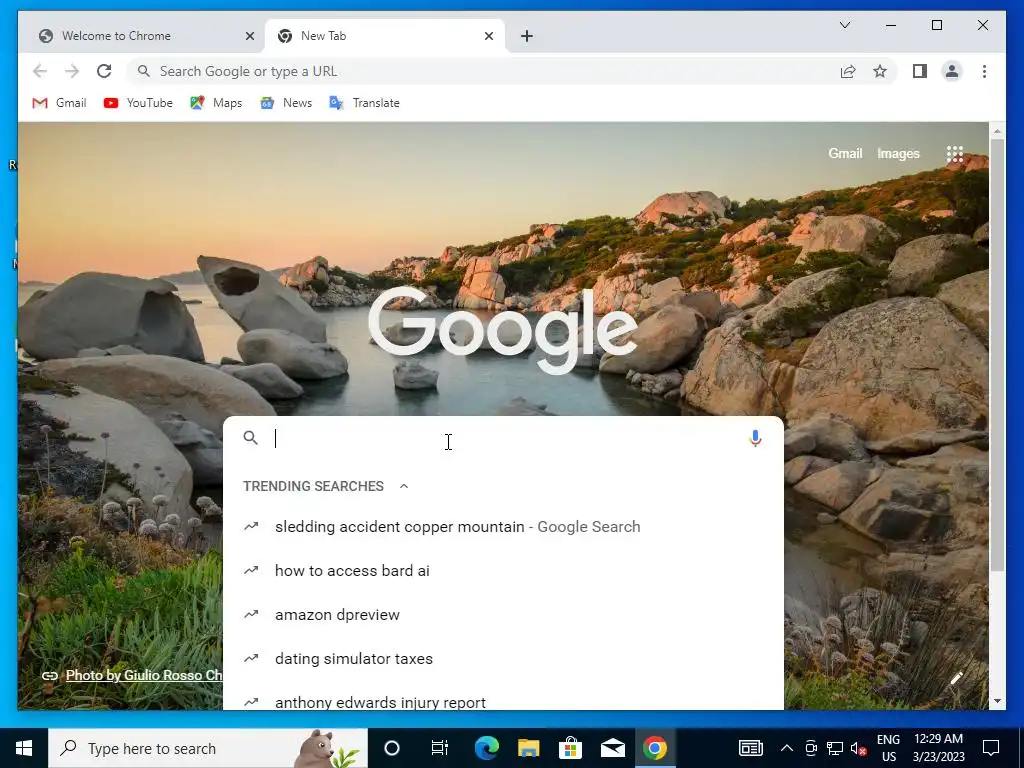
Task: Click the search magnifier icon in Google box
Action: point(251,438)
